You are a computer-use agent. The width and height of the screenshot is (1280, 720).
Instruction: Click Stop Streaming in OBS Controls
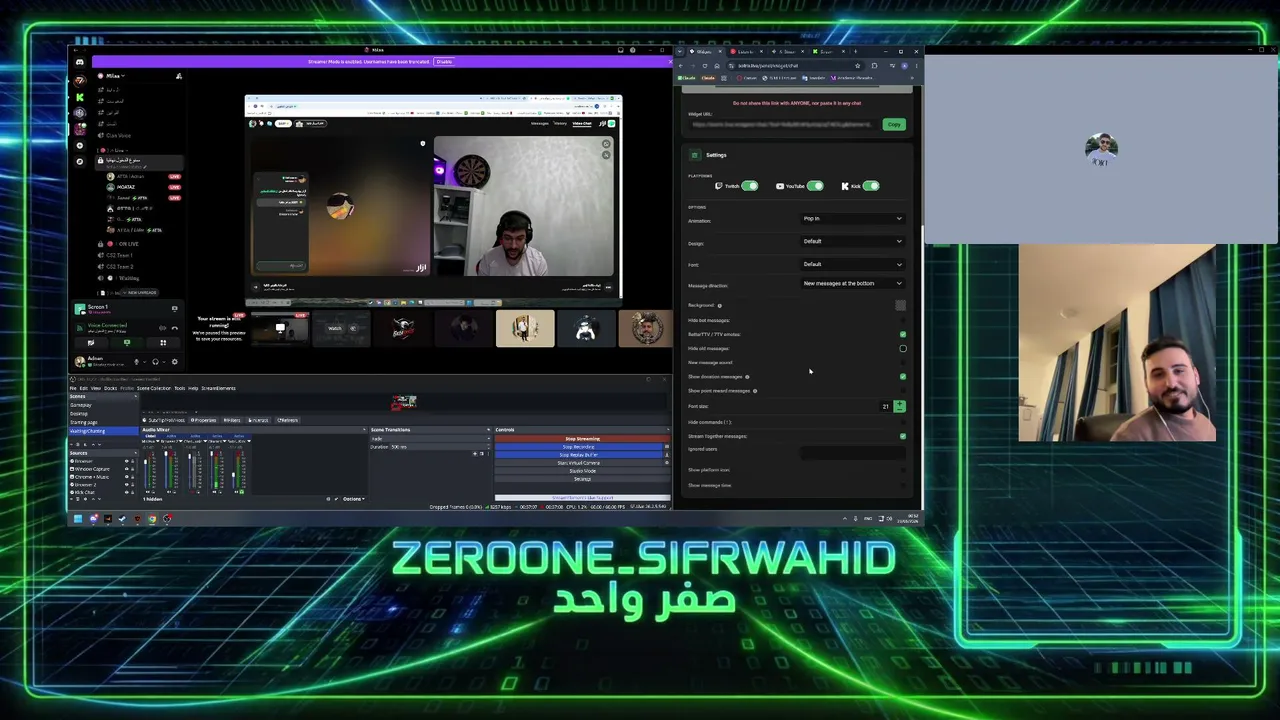coord(582,438)
